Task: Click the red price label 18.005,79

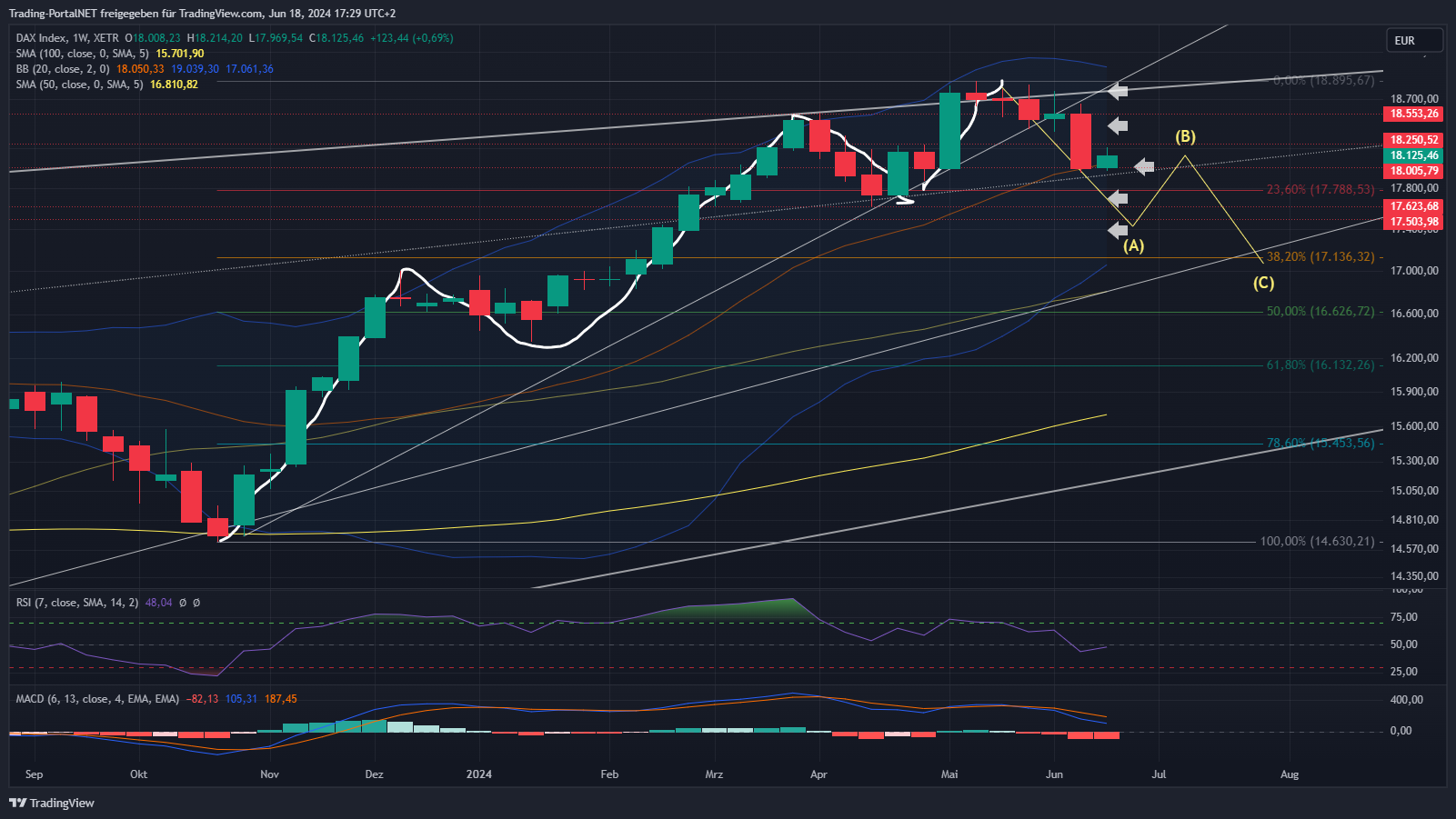Action: 1414,171
